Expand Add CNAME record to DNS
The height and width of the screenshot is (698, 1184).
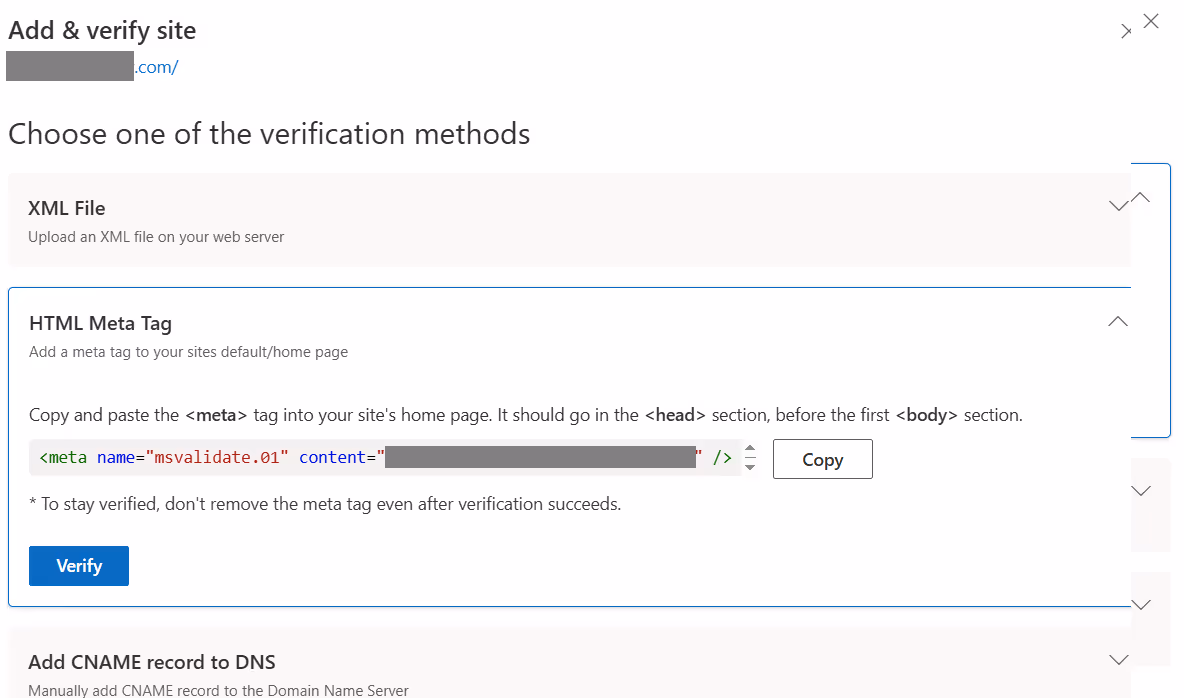1118,659
